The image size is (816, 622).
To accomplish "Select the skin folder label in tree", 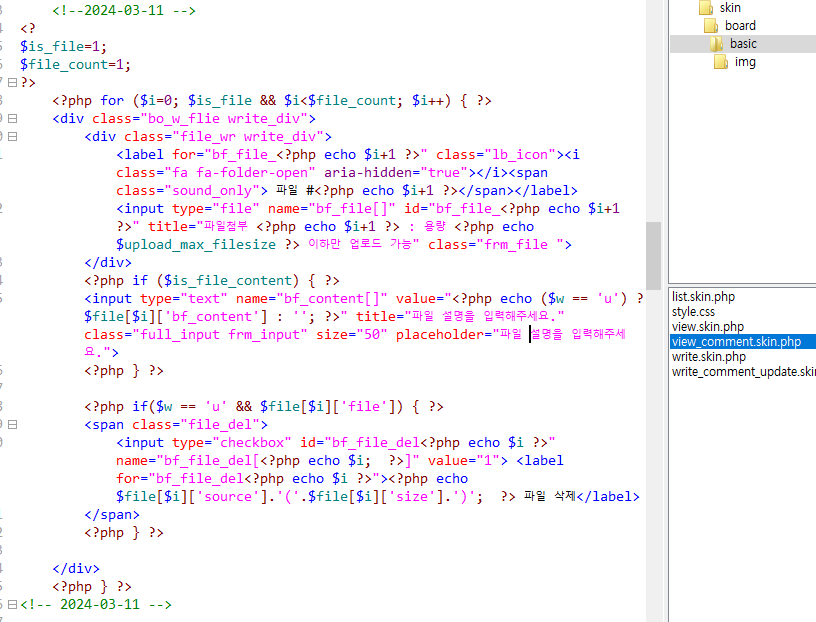I will pos(730,8).
